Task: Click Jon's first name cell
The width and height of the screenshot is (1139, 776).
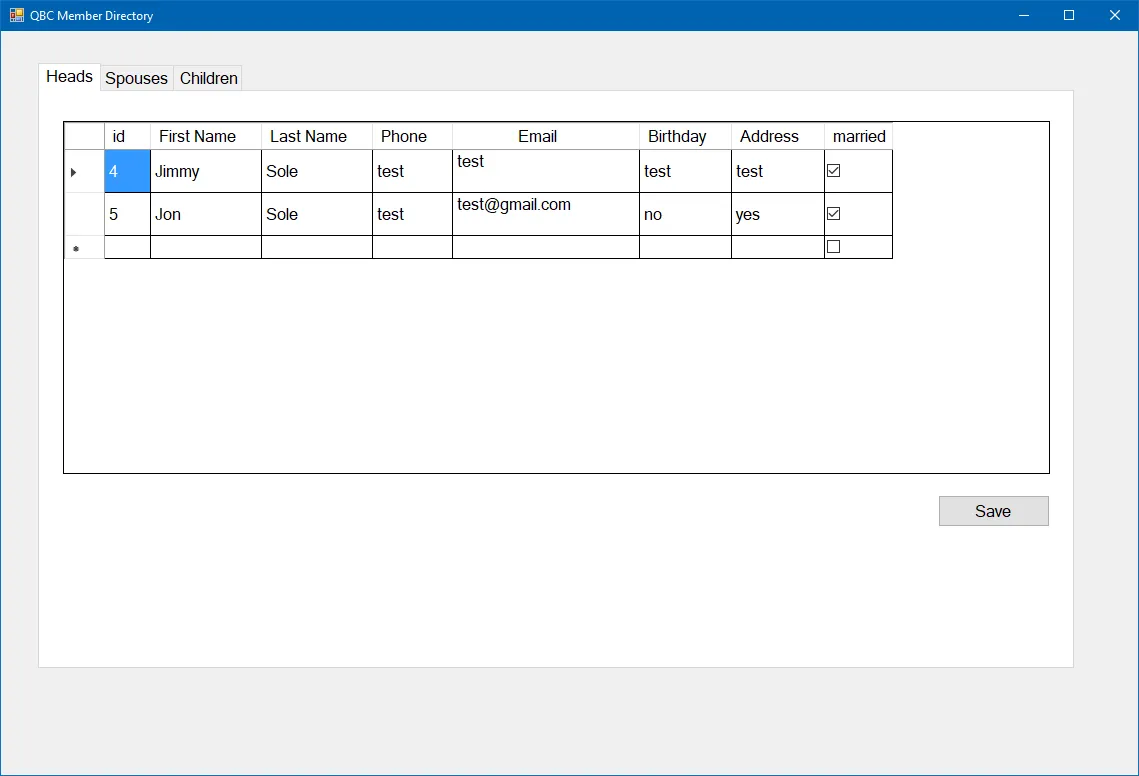Action: (x=206, y=214)
